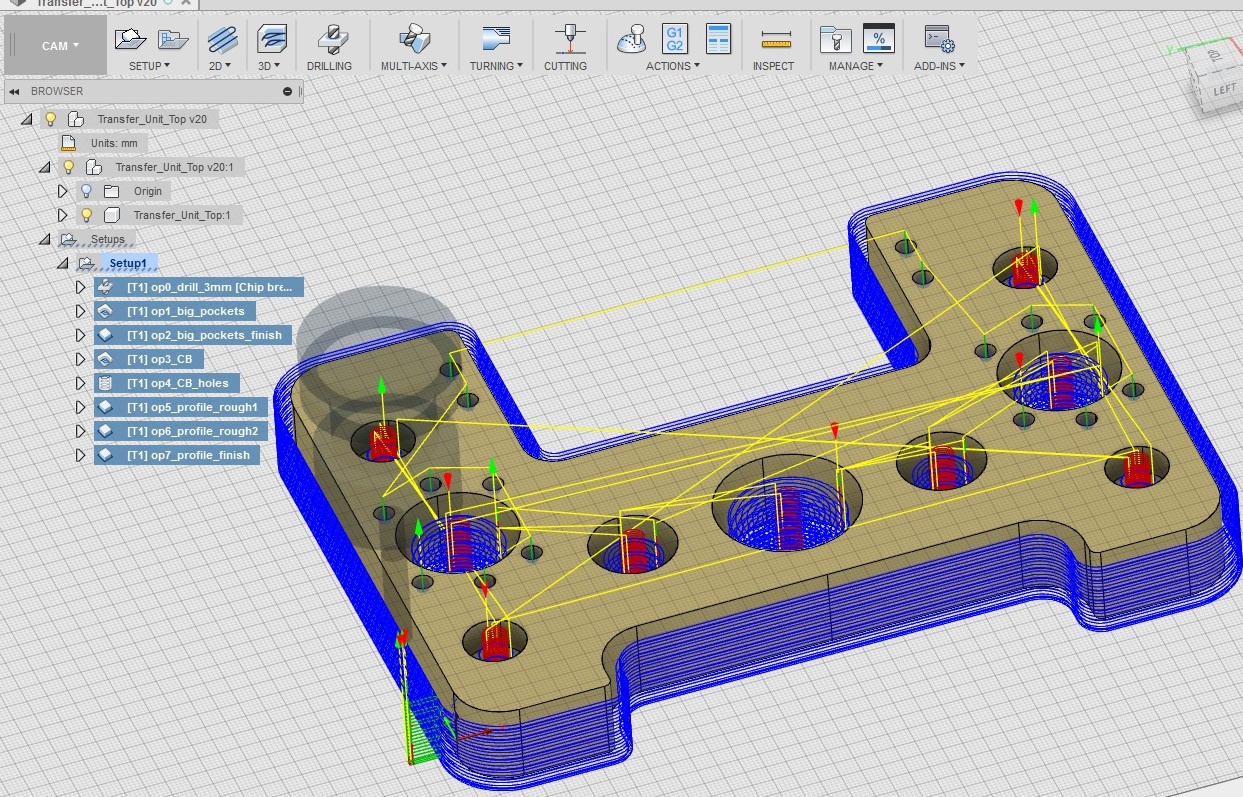Open the Tool Library icon in Manage
1243x797 pixels.
(835, 40)
